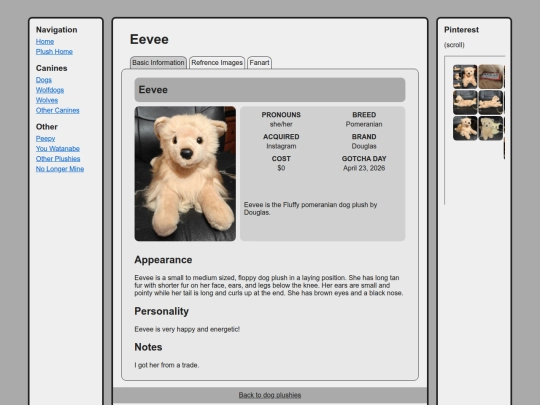The height and width of the screenshot is (405, 540).
Task: Click the COST label
Action: [281, 159]
